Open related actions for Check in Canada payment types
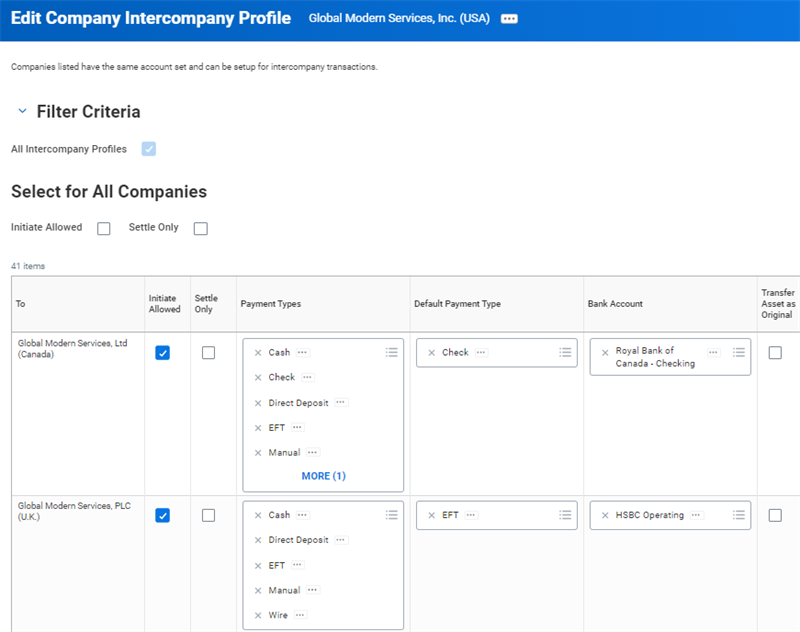800x632 pixels. [307, 377]
